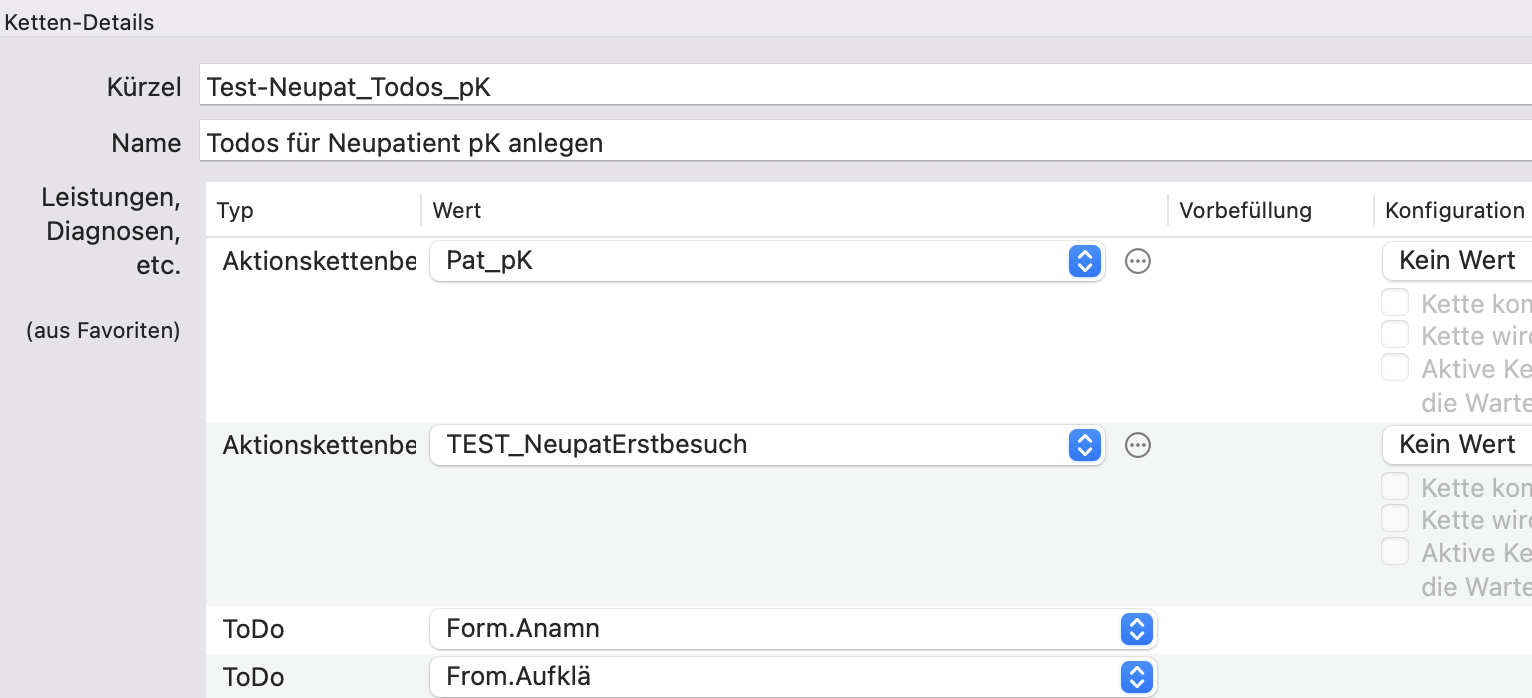The width and height of the screenshot is (1532, 698).
Task: Expand the Pat_pK value dropdown
Action: point(767,261)
